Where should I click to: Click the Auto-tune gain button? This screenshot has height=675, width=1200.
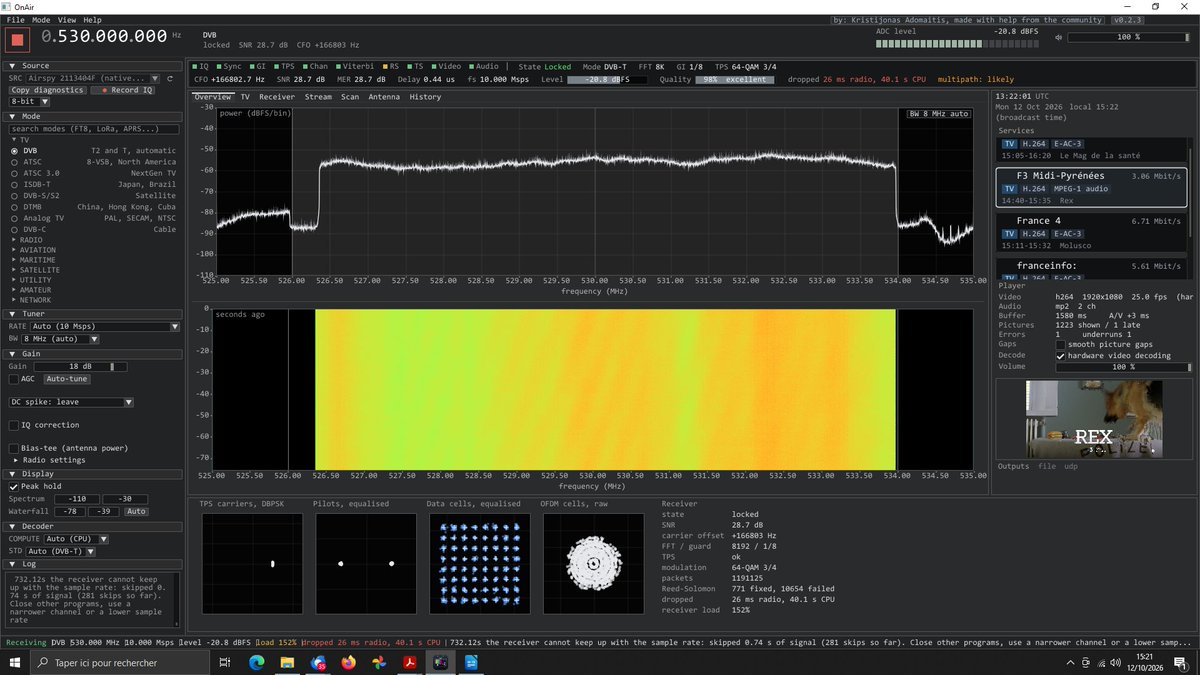point(67,379)
